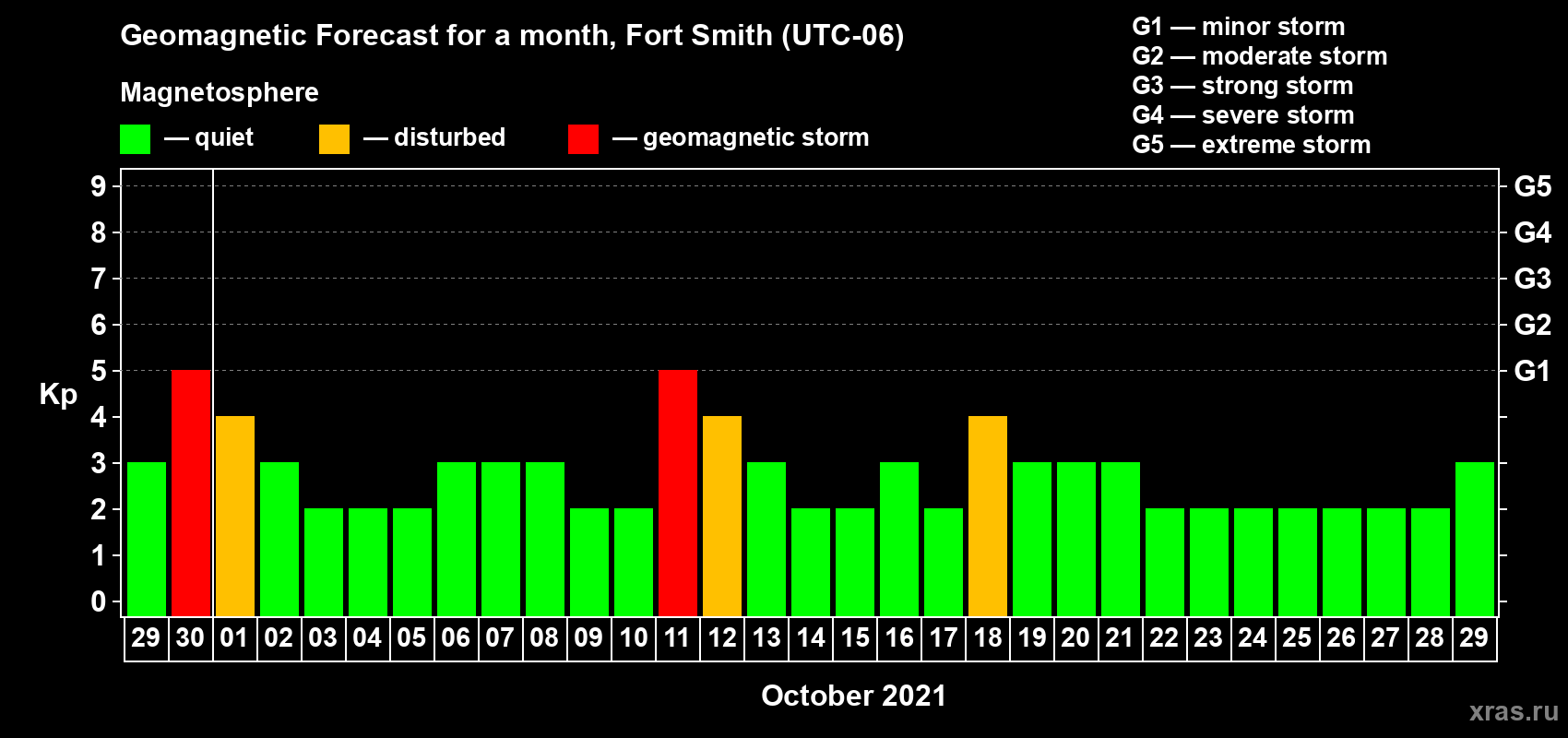
Task: Click the date label 14
Action: coord(810,638)
